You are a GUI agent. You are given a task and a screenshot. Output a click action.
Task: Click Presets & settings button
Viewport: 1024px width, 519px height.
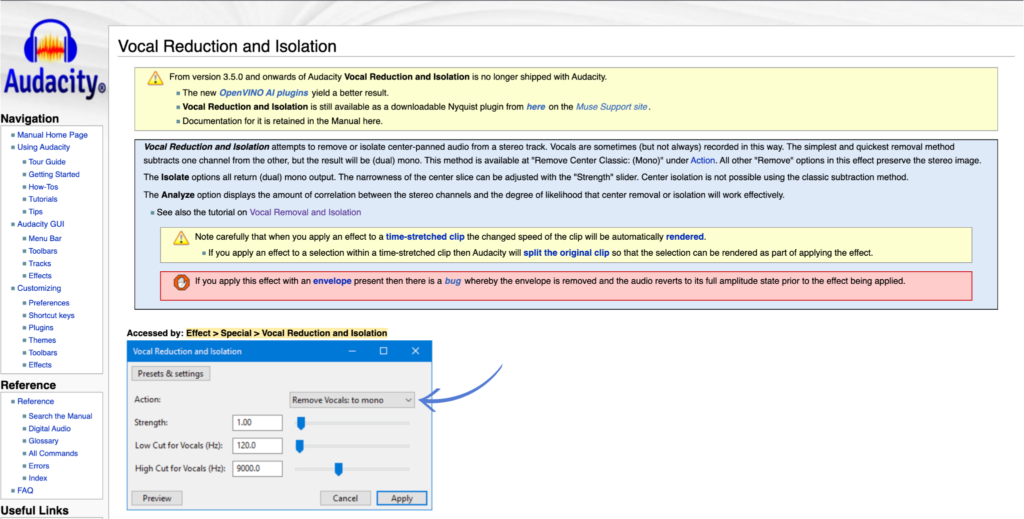click(171, 374)
